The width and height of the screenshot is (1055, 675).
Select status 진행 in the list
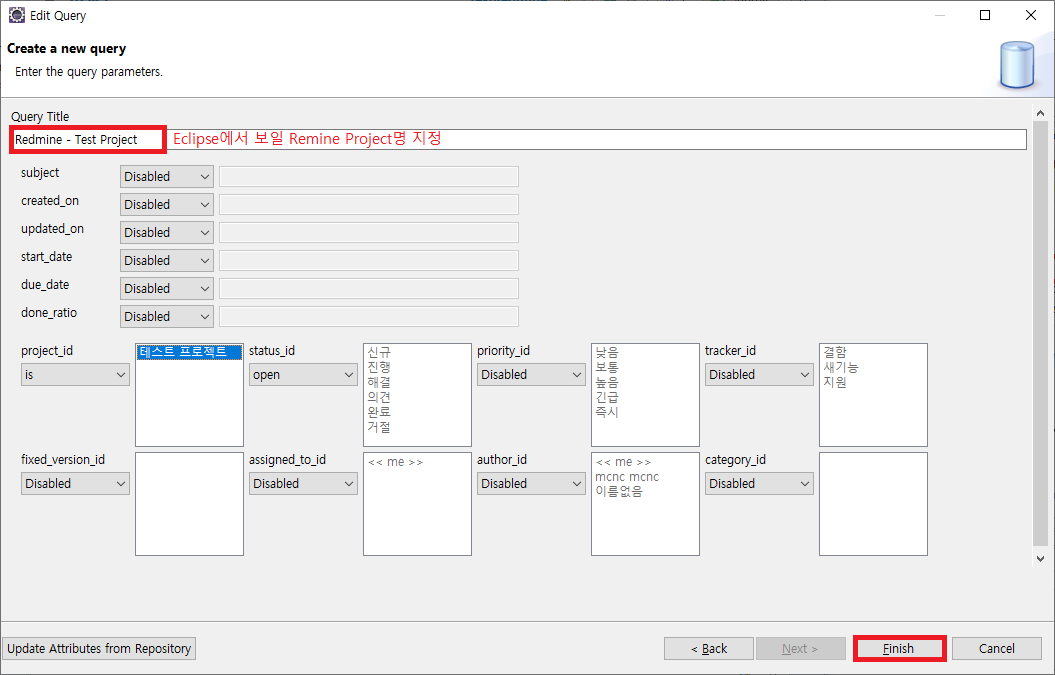(x=379, y=367)
